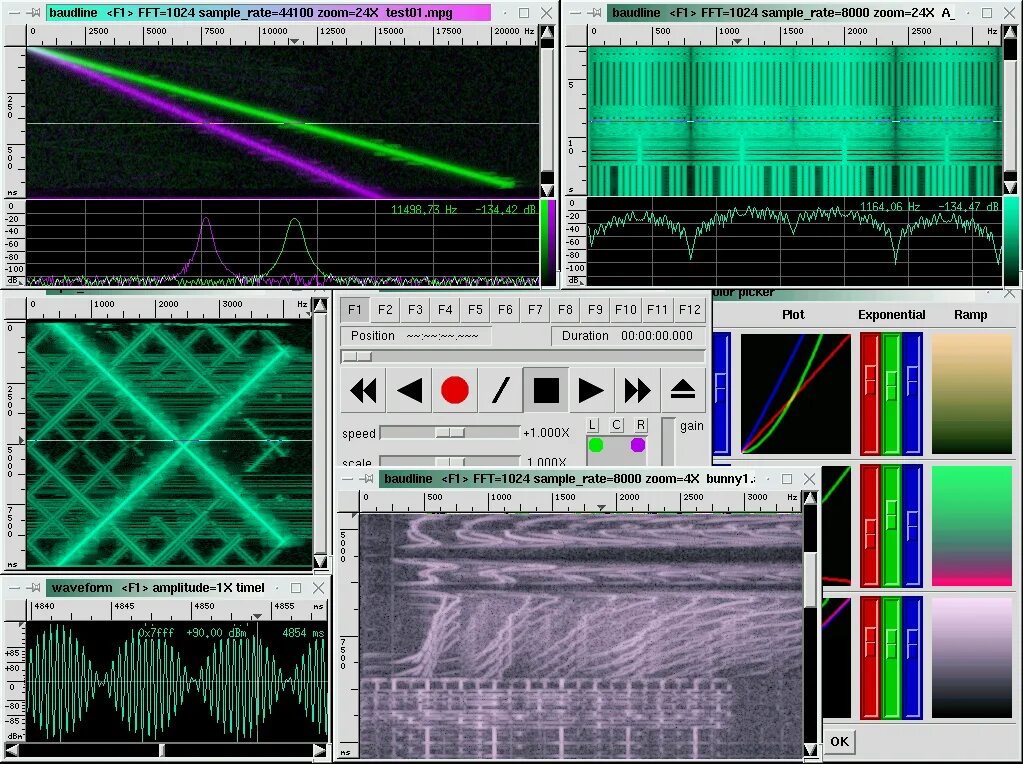Click the beige-to-black color ramp swatch
The image size is (1023, 764).
[971, 393]
